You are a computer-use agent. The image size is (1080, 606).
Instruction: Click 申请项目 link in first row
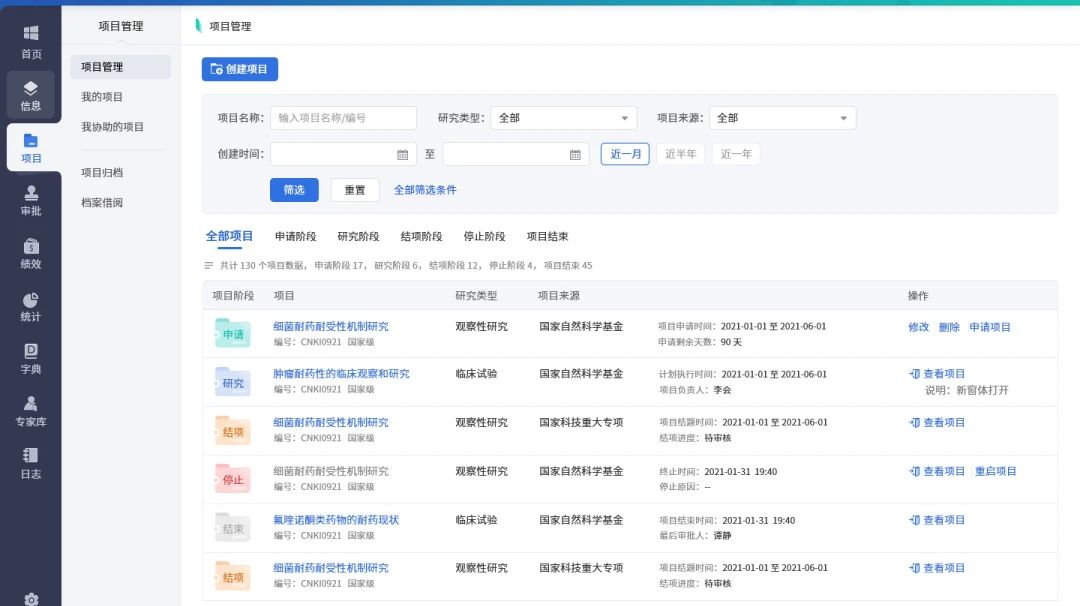tap(990, 327)
